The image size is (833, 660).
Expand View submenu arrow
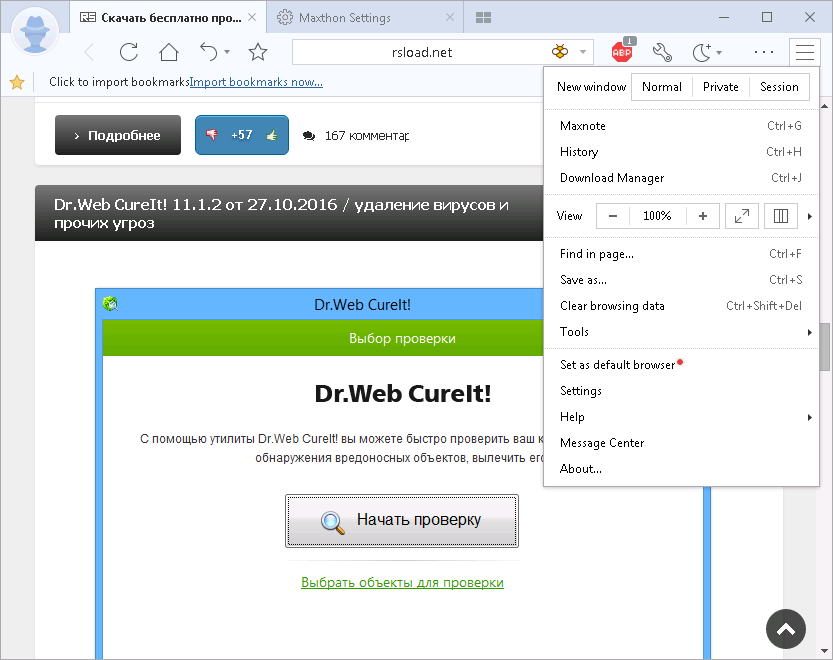pos(810,216)
